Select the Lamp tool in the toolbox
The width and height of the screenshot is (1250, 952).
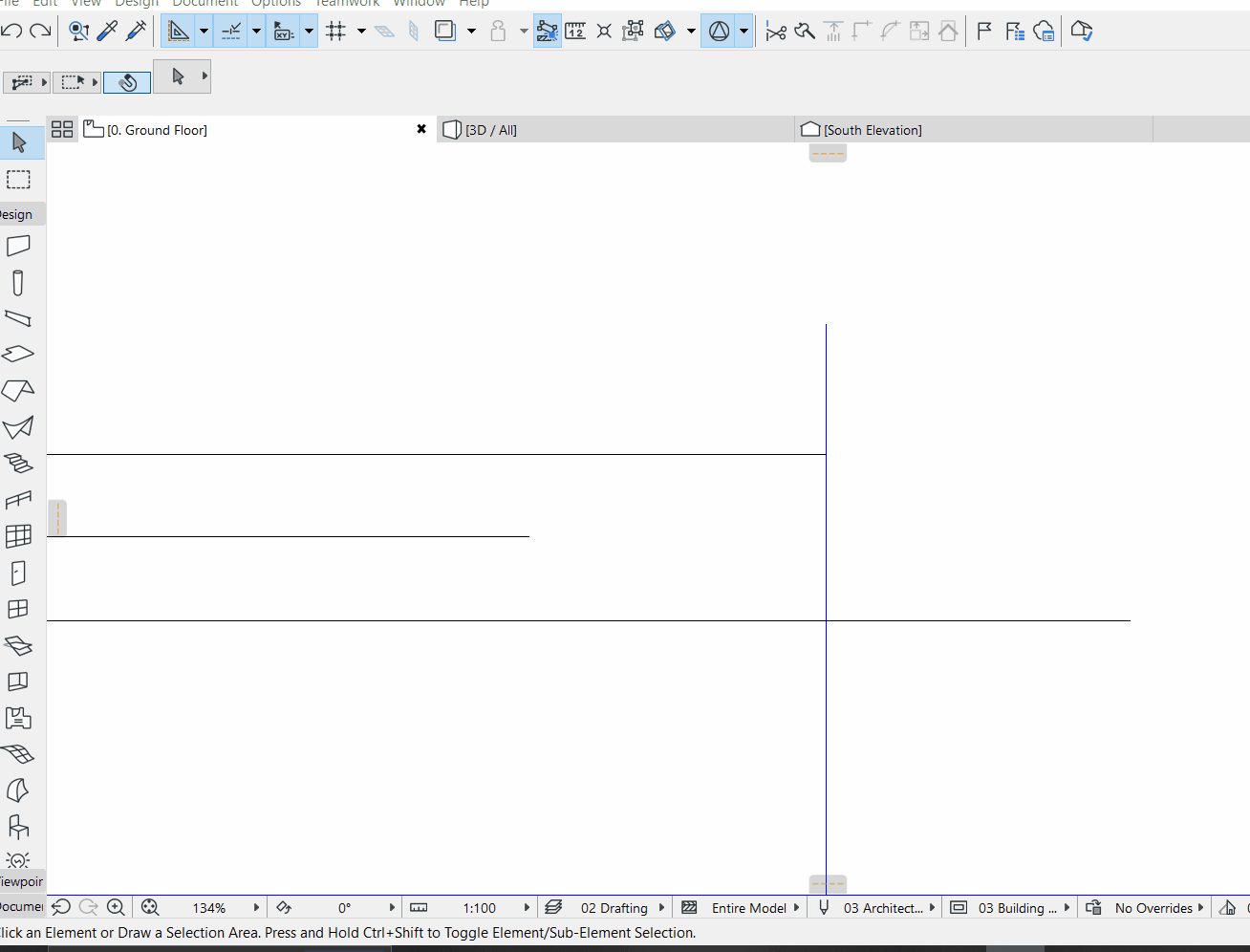(x=18, y=860)
